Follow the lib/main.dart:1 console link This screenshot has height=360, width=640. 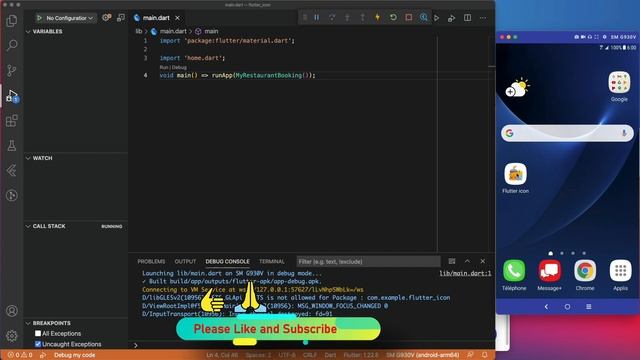coord(465,273)
